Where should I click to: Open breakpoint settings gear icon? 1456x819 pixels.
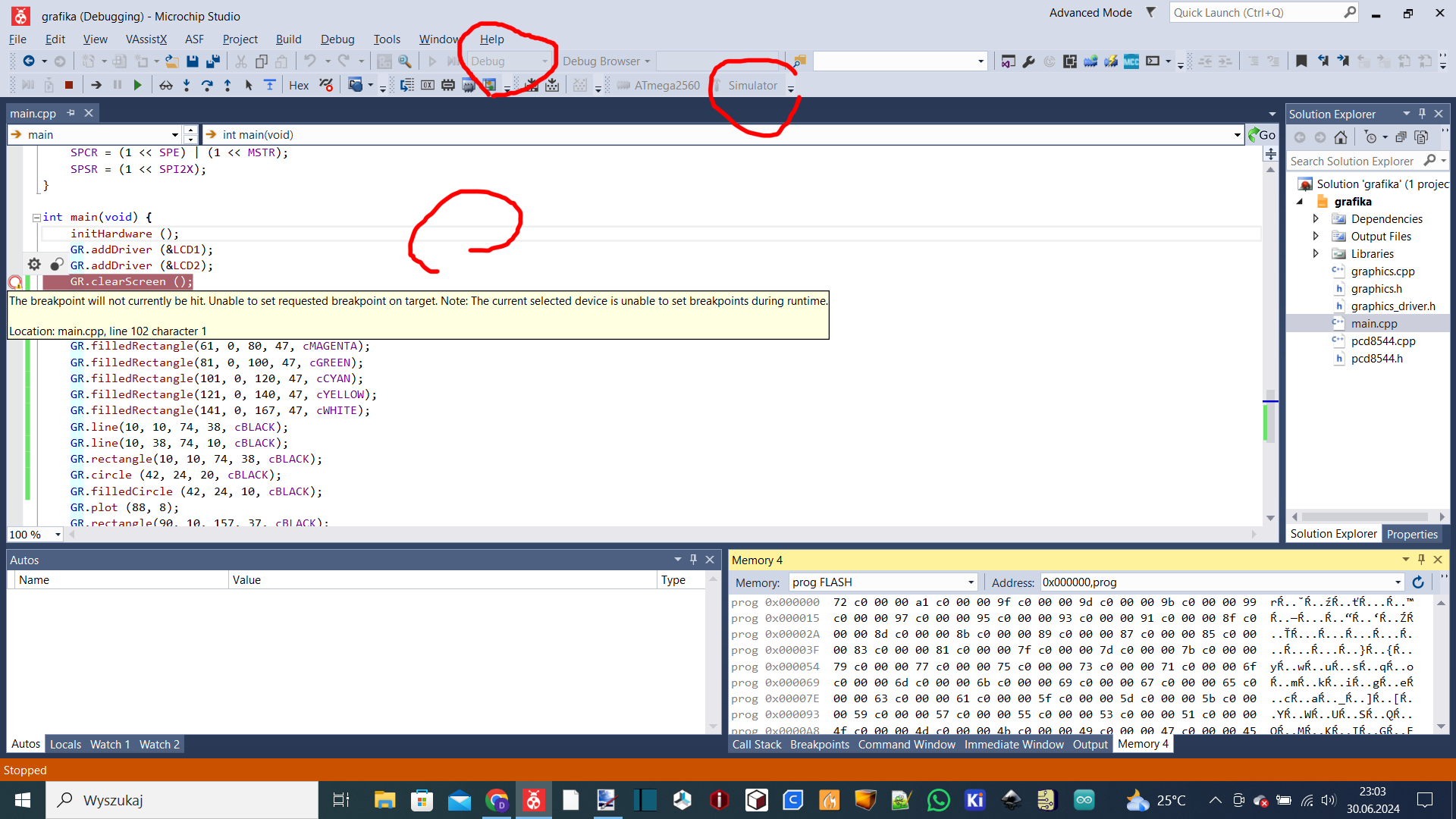pos(34,265)
